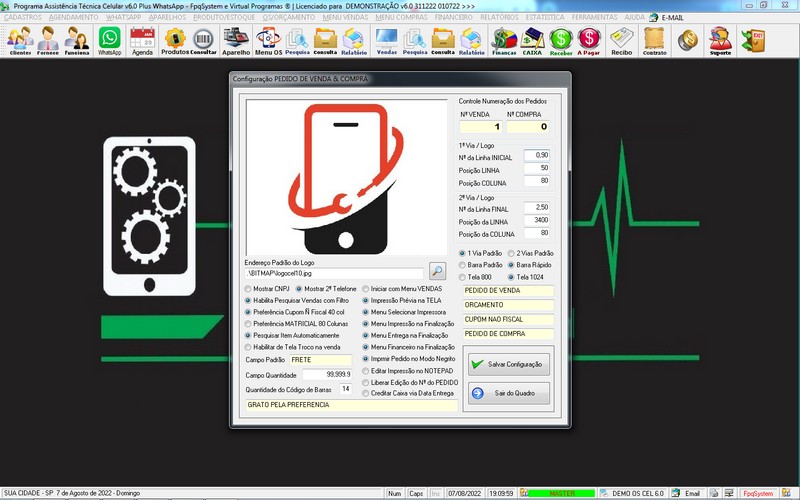800x500 pixels.
Task: Open the FERRAMENTAS menu
Action: [594, 17]
